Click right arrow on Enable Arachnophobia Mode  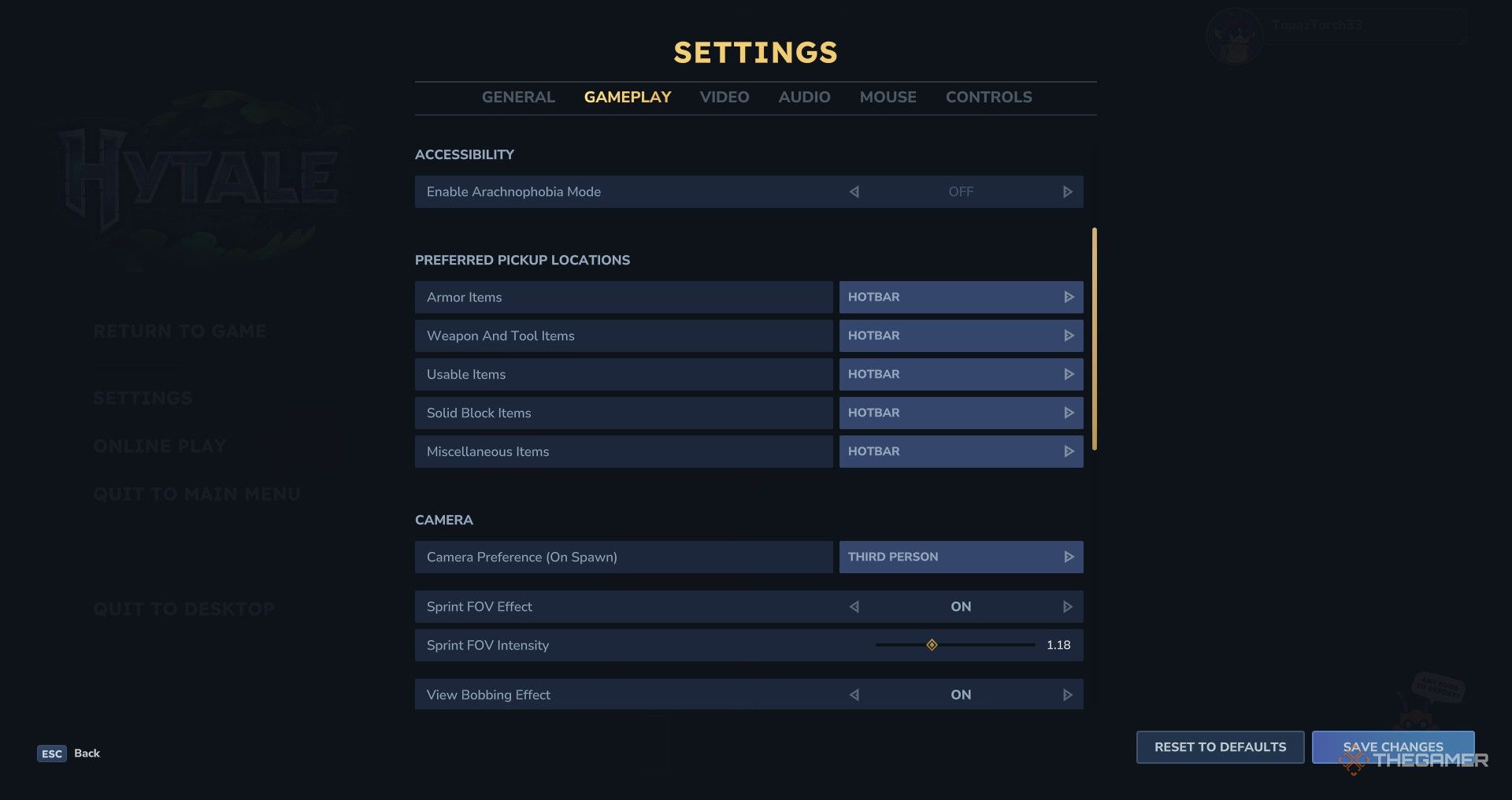pos(1067,192)
